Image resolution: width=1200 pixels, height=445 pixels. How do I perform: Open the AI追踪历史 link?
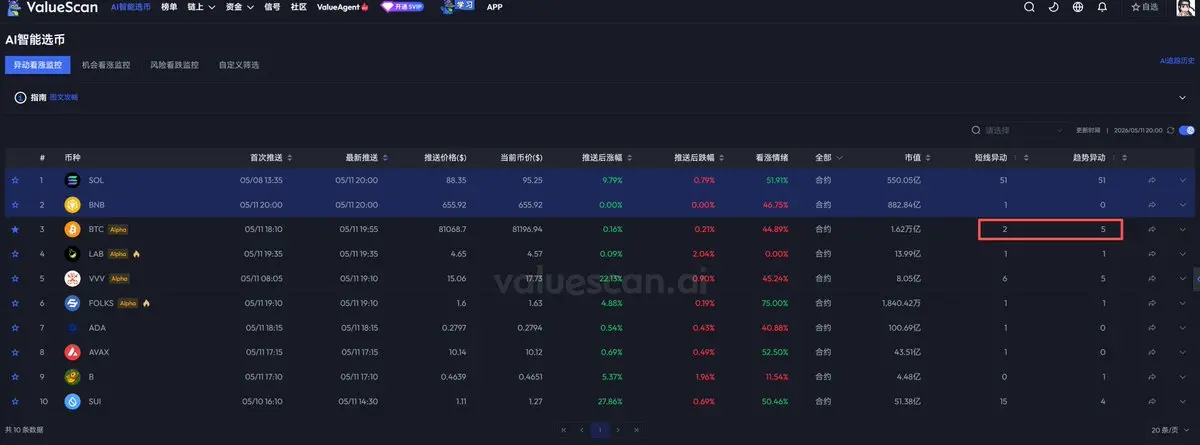(x=1177, y=61)
